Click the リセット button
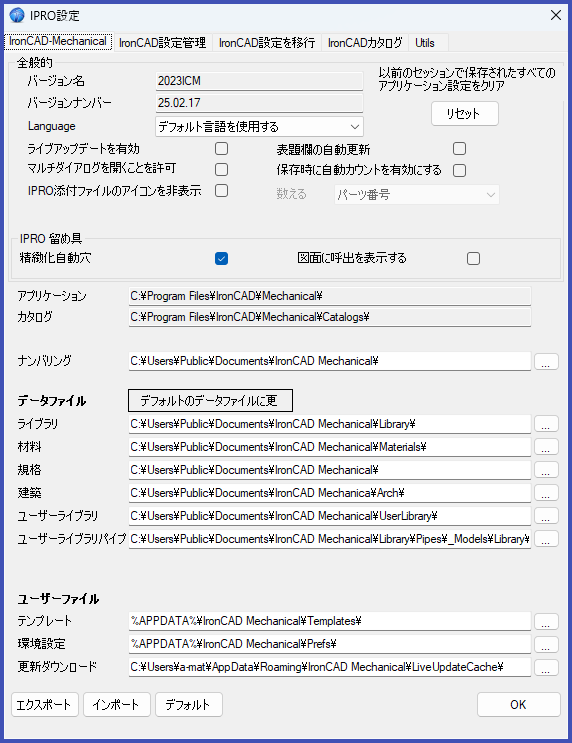Viewport: 572px width, 743px height. [x=464, y=114]
